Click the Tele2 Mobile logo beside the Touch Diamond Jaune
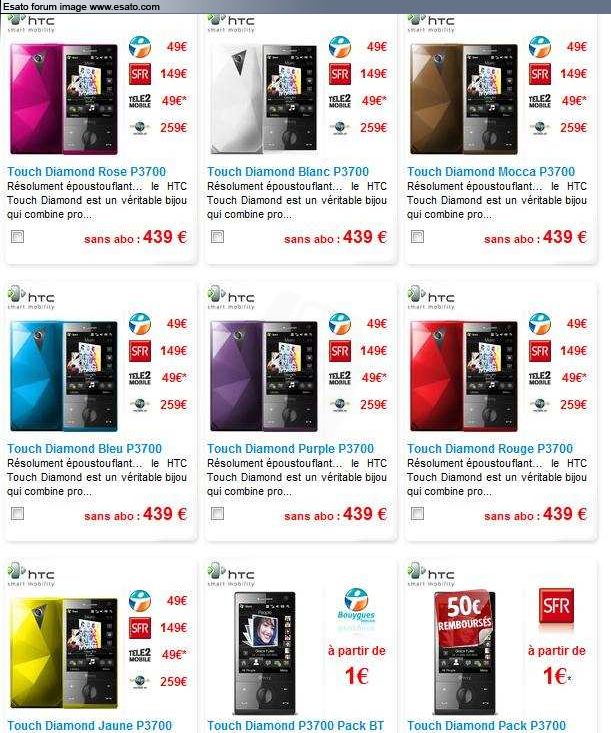This screenshot has width=611, height=733. point(140,655)
